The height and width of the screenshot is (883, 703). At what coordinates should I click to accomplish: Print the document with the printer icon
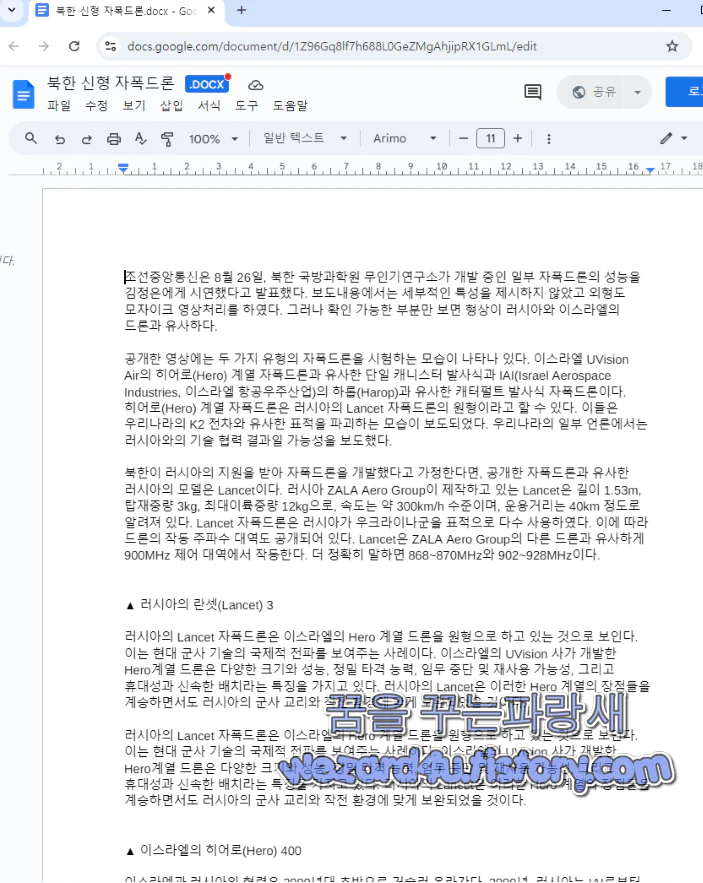114,139
